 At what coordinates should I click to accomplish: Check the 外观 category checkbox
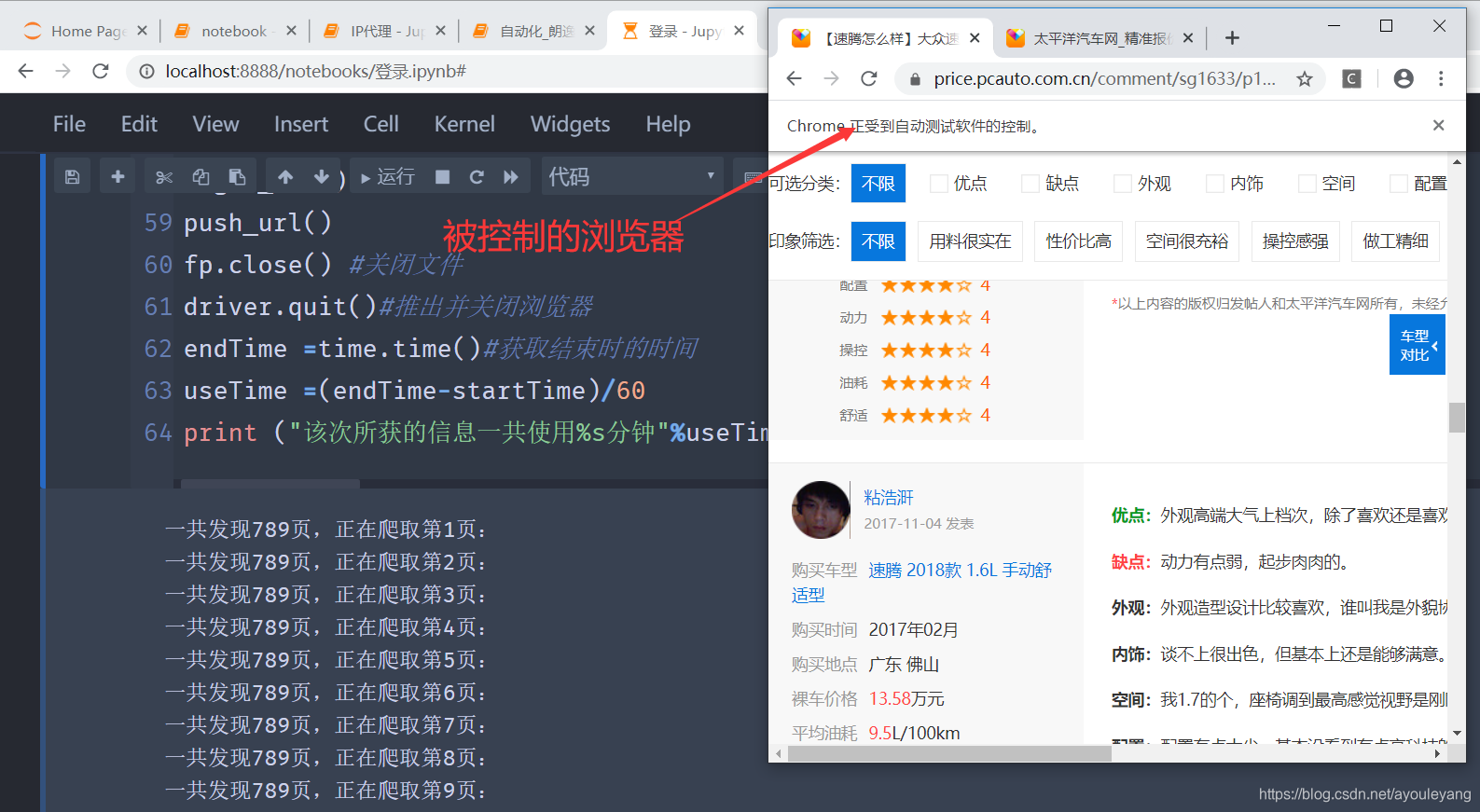pyautogui.click(x=1123, y=184)
